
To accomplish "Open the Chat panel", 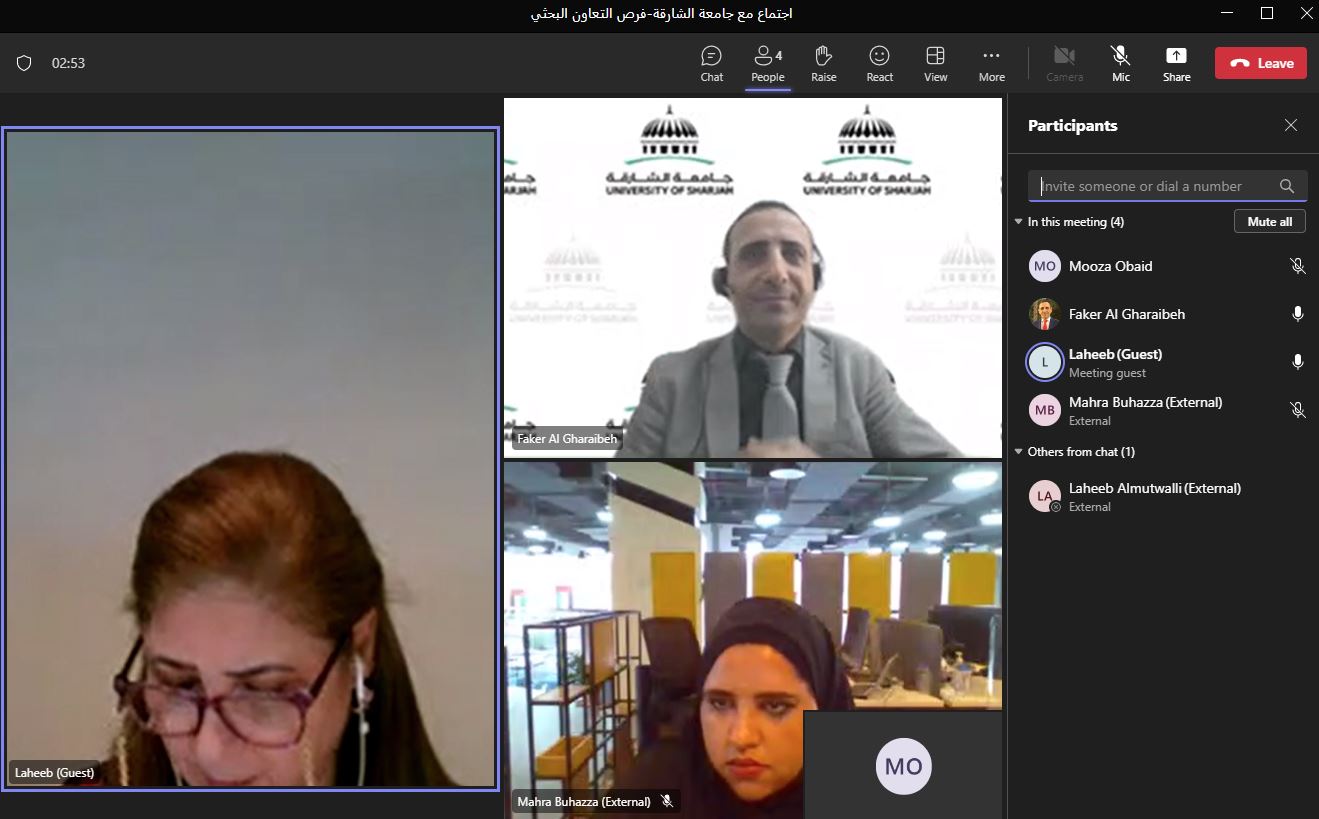I will [x=711, y=63].
